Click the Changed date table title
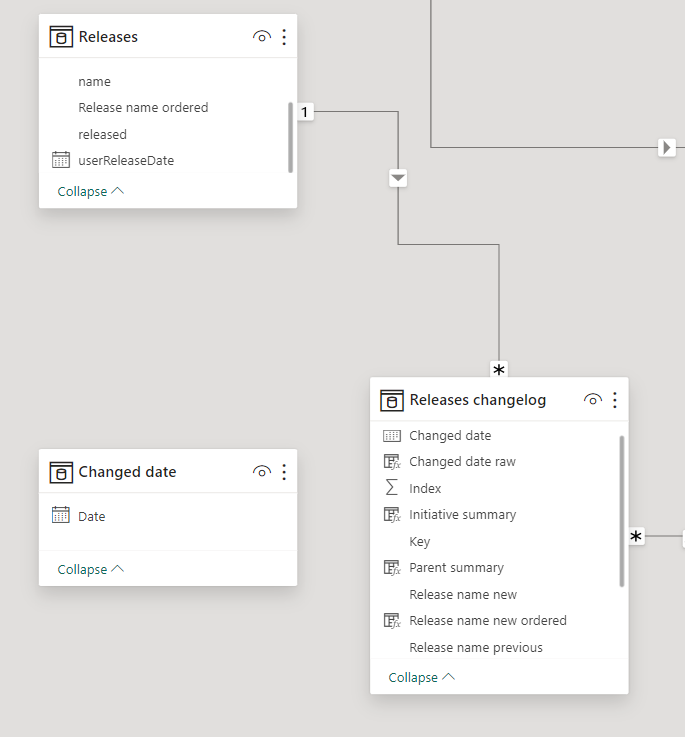This screenshot has height=737, width=685. tap(127, 472)
